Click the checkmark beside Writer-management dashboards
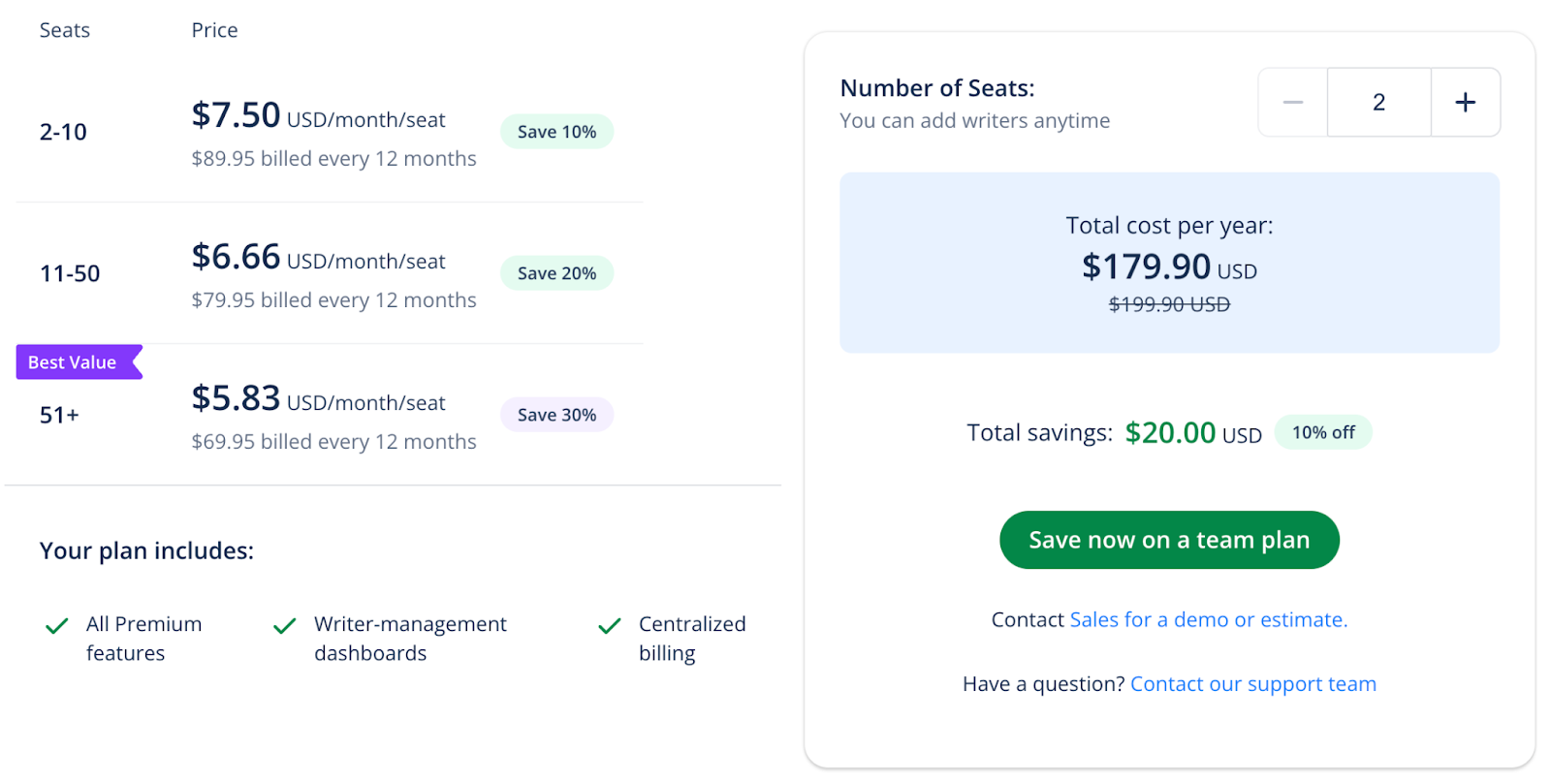This screenshot has height=784, width=1551. point(285,626)
